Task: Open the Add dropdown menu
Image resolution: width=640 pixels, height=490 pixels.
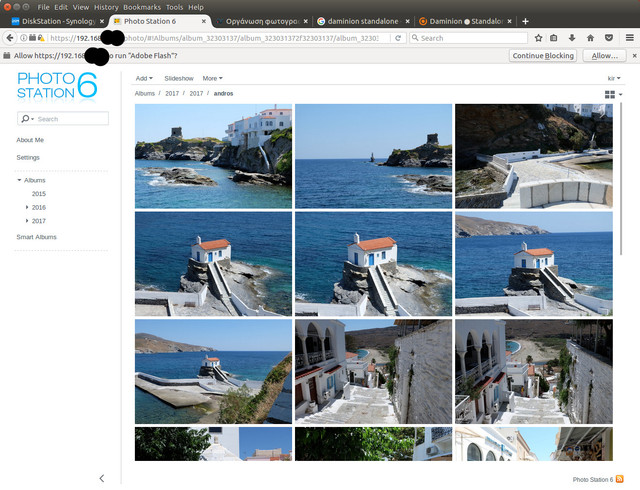Action: point(143,78)
